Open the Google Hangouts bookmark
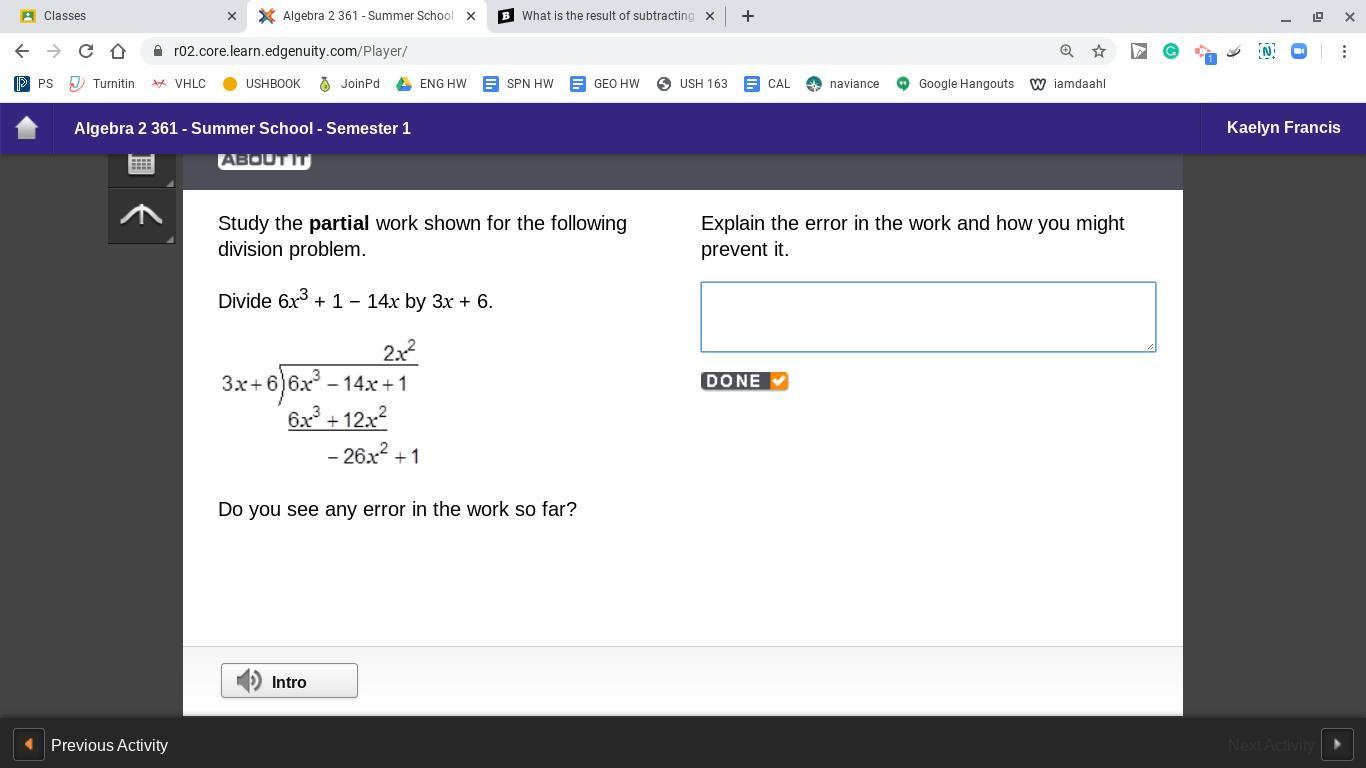Image resolution: width=1366 pixels, height=768 pixels. click(x=955, y=84)
